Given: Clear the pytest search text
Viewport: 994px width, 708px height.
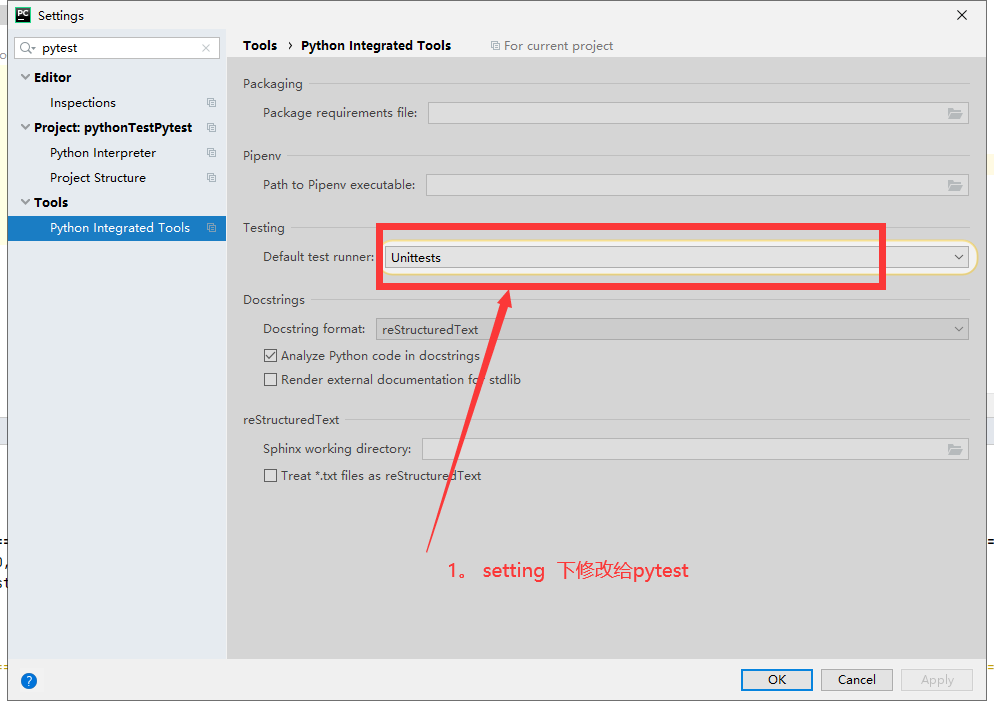Looking at the screenshot, I should pyautogui.click(x=206, y=48).
